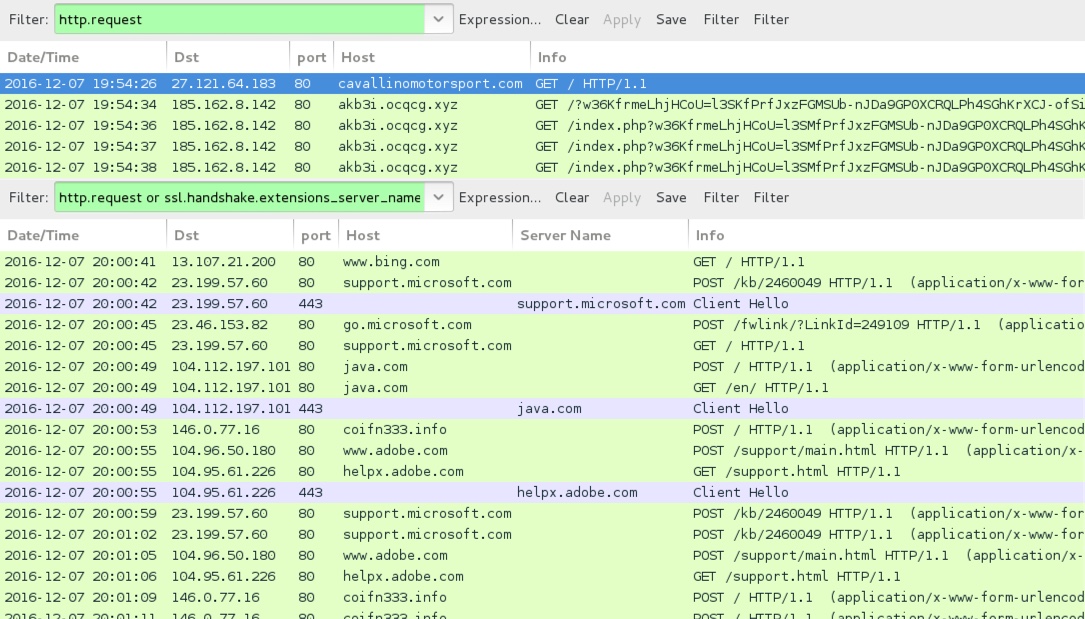The image size is (1085, 619).
Task: Click the Date/Time header above the 20:00:41 row
Action: click(x=83, y=235)
